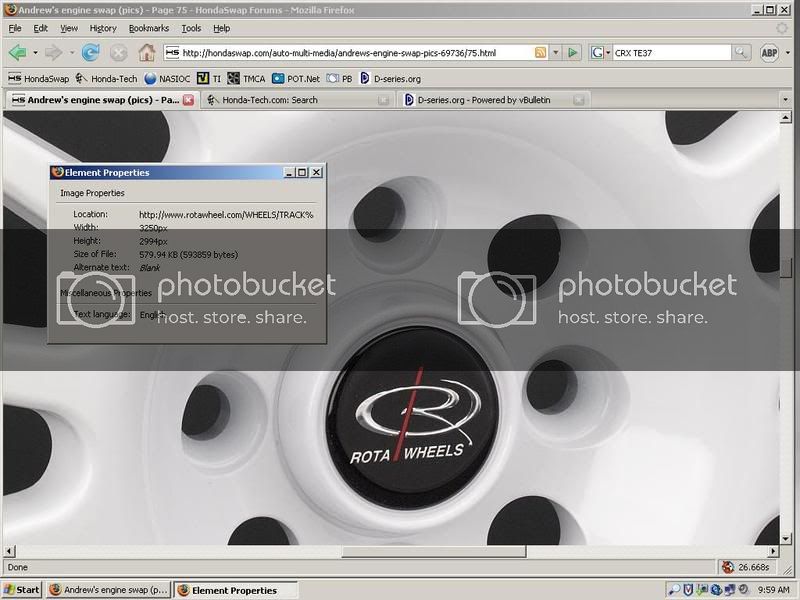This screenshot has height=600, width=800.
Task: Open the POT.Net bookmark
Action: (296, 79)
